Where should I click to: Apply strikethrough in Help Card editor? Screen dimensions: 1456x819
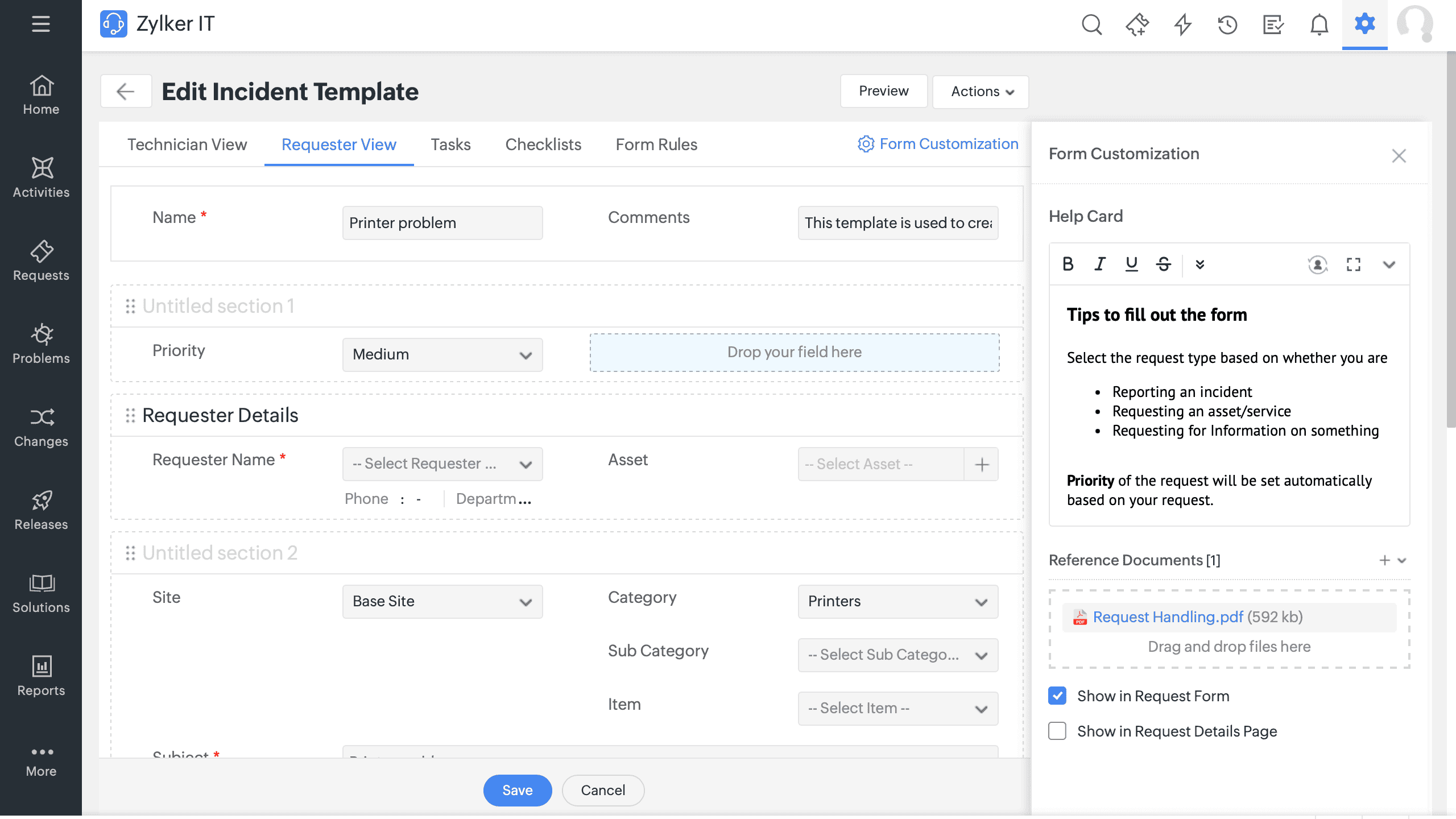tap(1163, 264)
